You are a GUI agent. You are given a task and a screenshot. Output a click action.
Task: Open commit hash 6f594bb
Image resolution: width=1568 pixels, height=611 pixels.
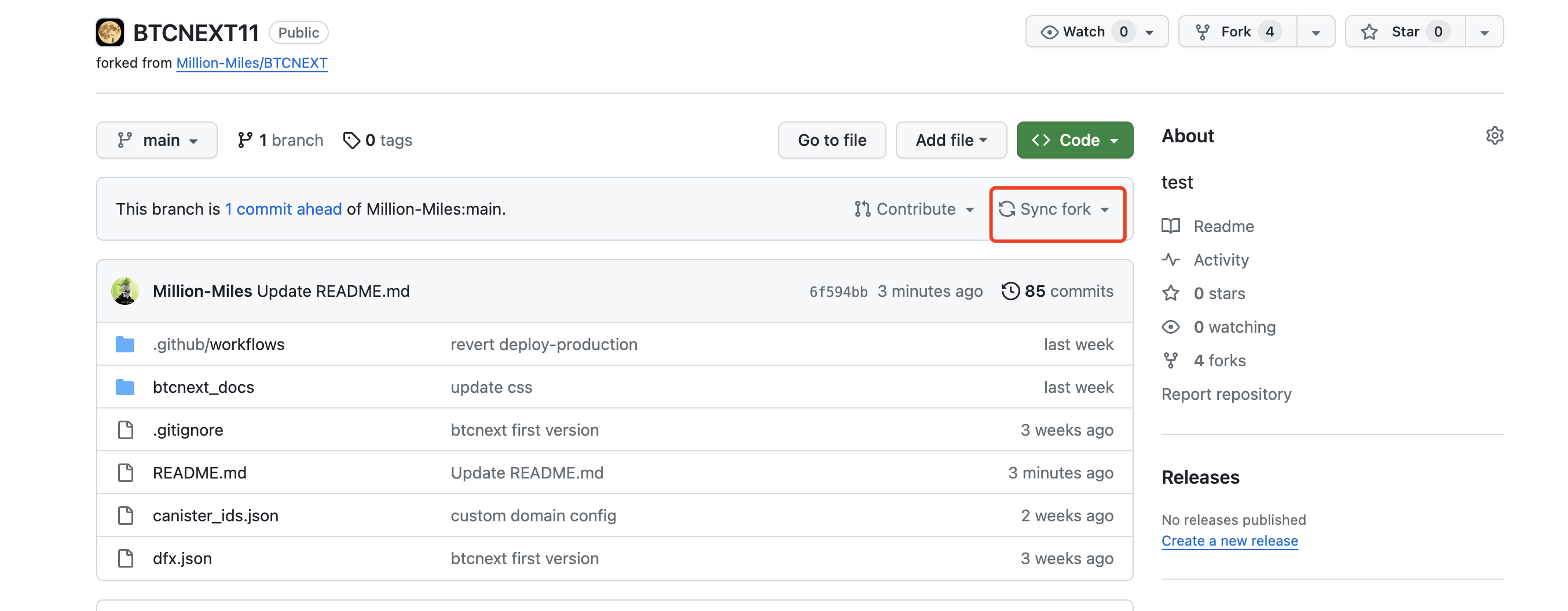tap(838, 292)
